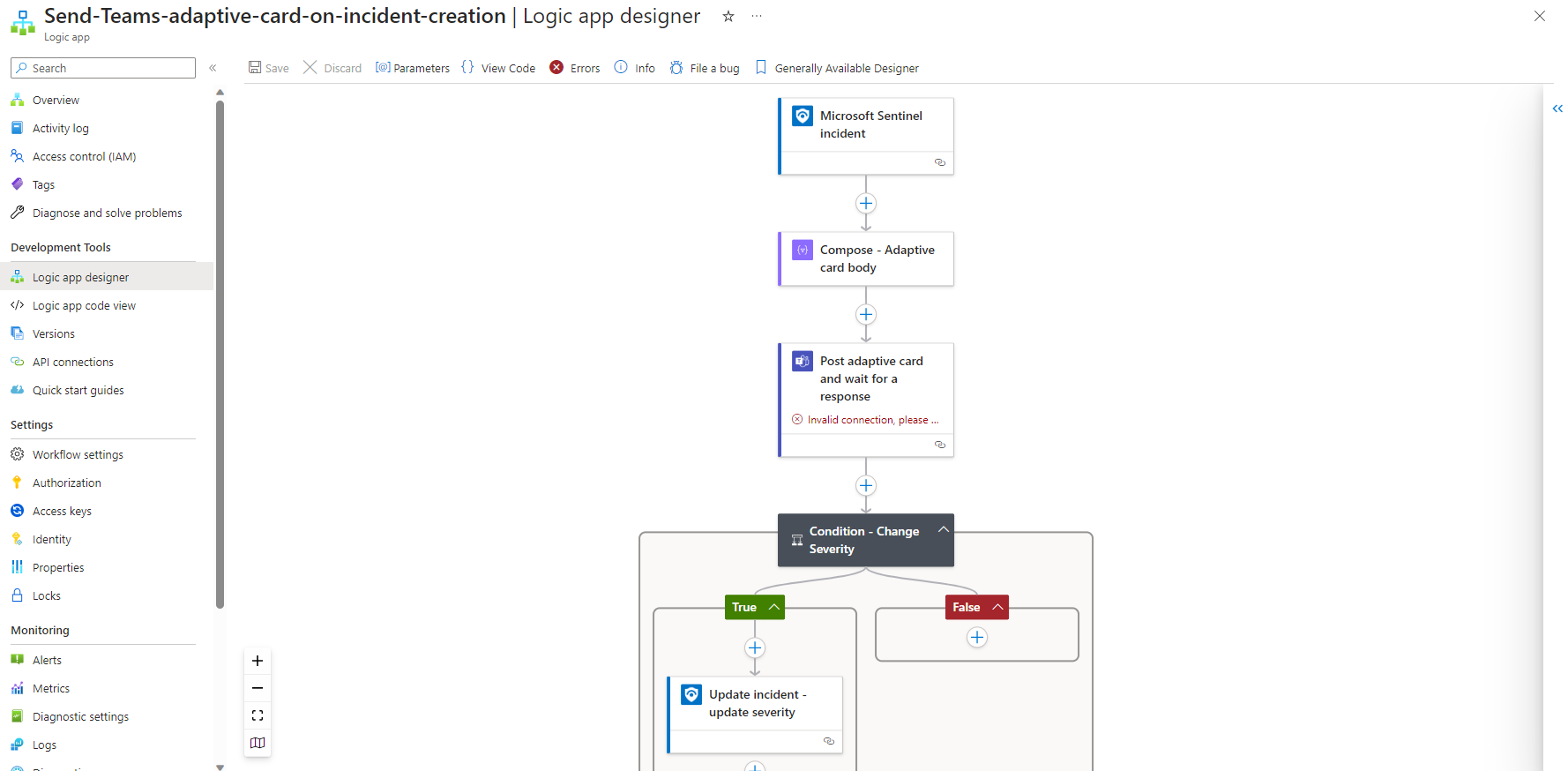Select Logic app designer menu item
This screenshot has height=771, width=1568.
coord(107,277)
